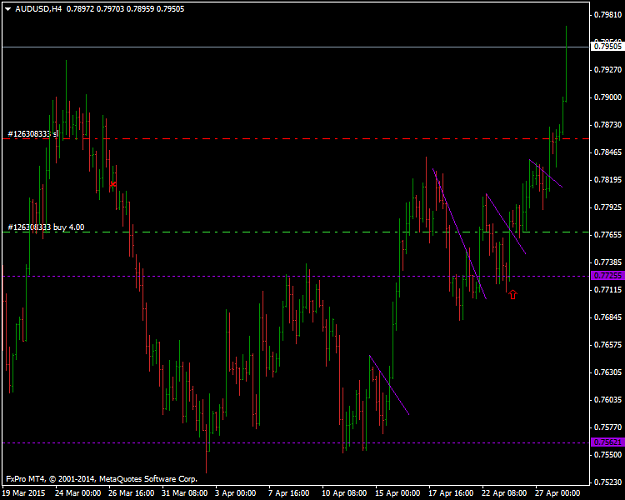Click the 0.76845 price axis label
This screenshot has width=625, height=500.
tap(607, 317)
